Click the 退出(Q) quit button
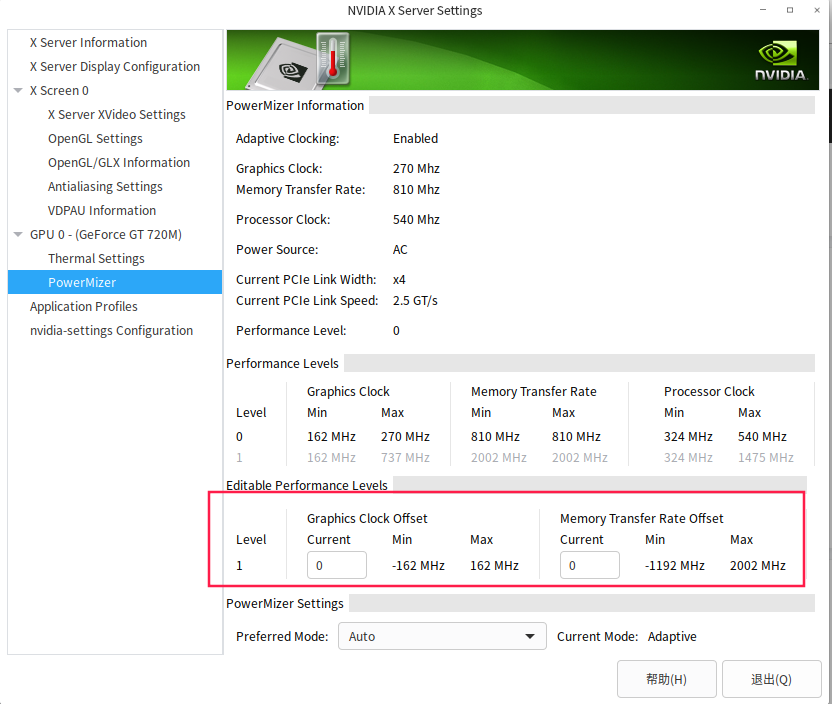The height and width of the screenshot is (704, 832). click(x=771, y=679)
